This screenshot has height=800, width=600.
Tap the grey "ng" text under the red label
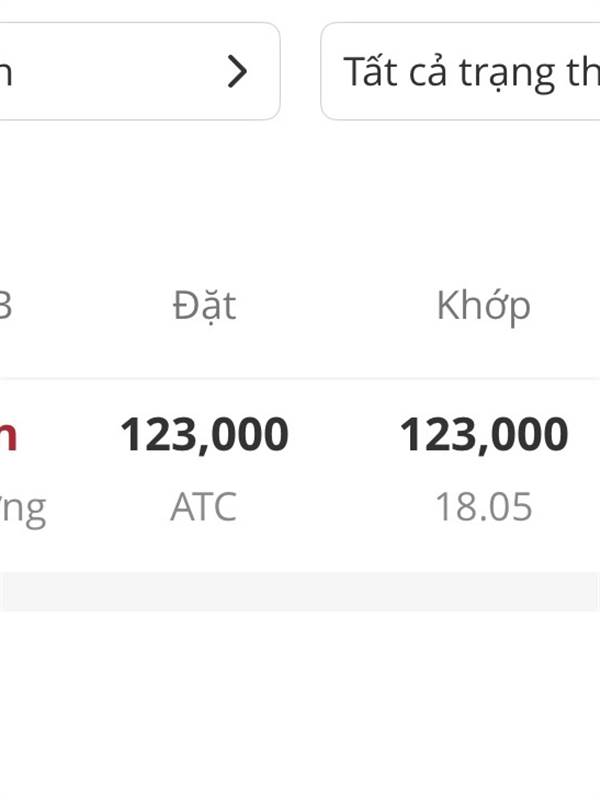pos(23,510)
